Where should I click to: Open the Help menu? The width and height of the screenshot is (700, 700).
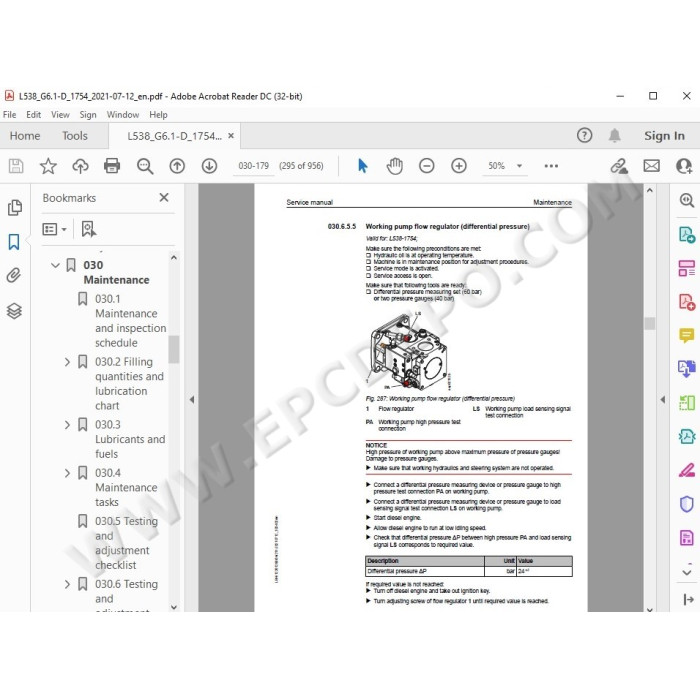[158, 115]
